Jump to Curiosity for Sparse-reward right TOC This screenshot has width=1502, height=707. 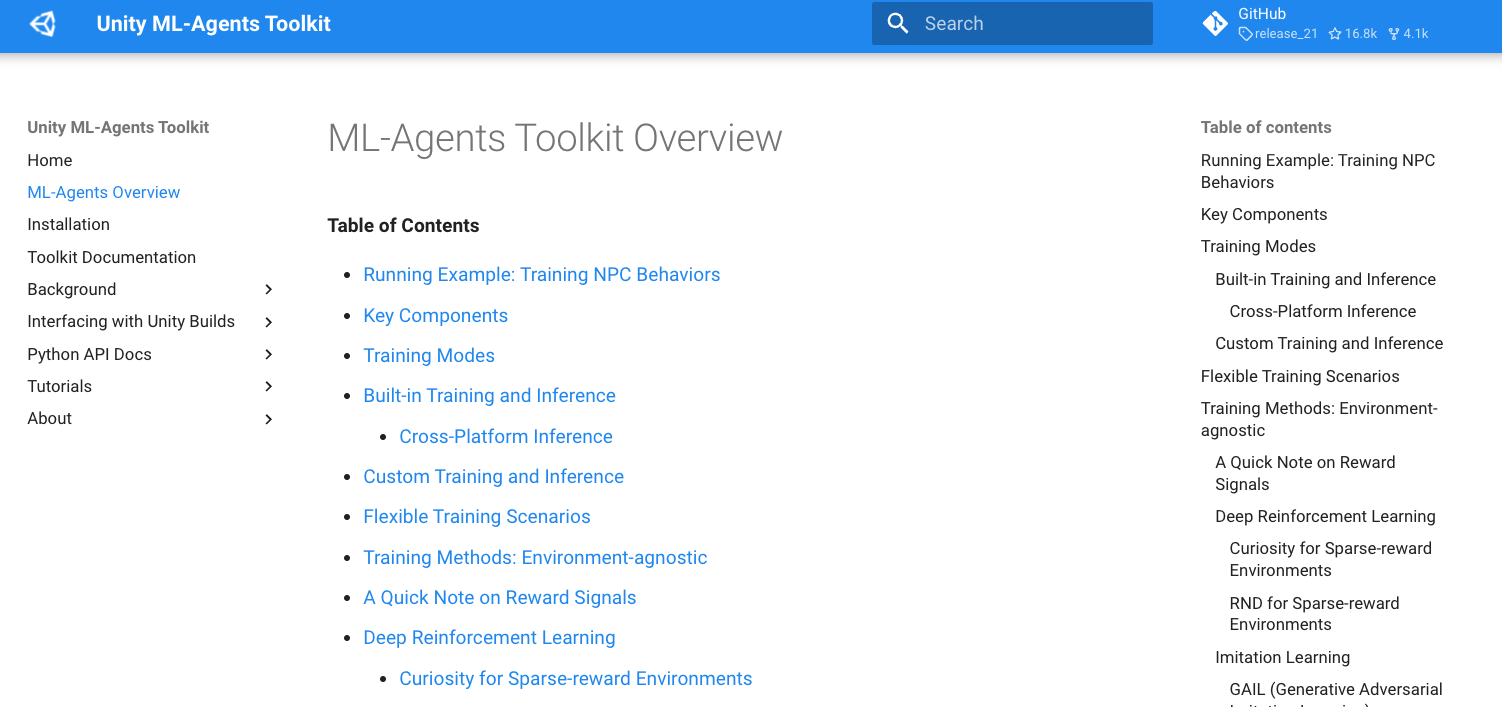(x=1331, y=559)
